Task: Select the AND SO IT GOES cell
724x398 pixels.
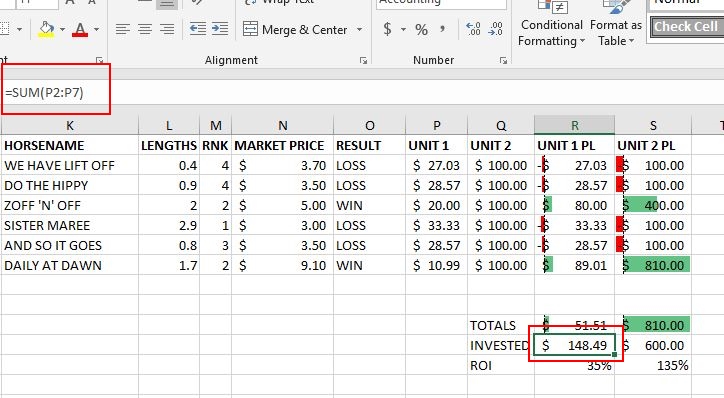Action: point(70,245)
